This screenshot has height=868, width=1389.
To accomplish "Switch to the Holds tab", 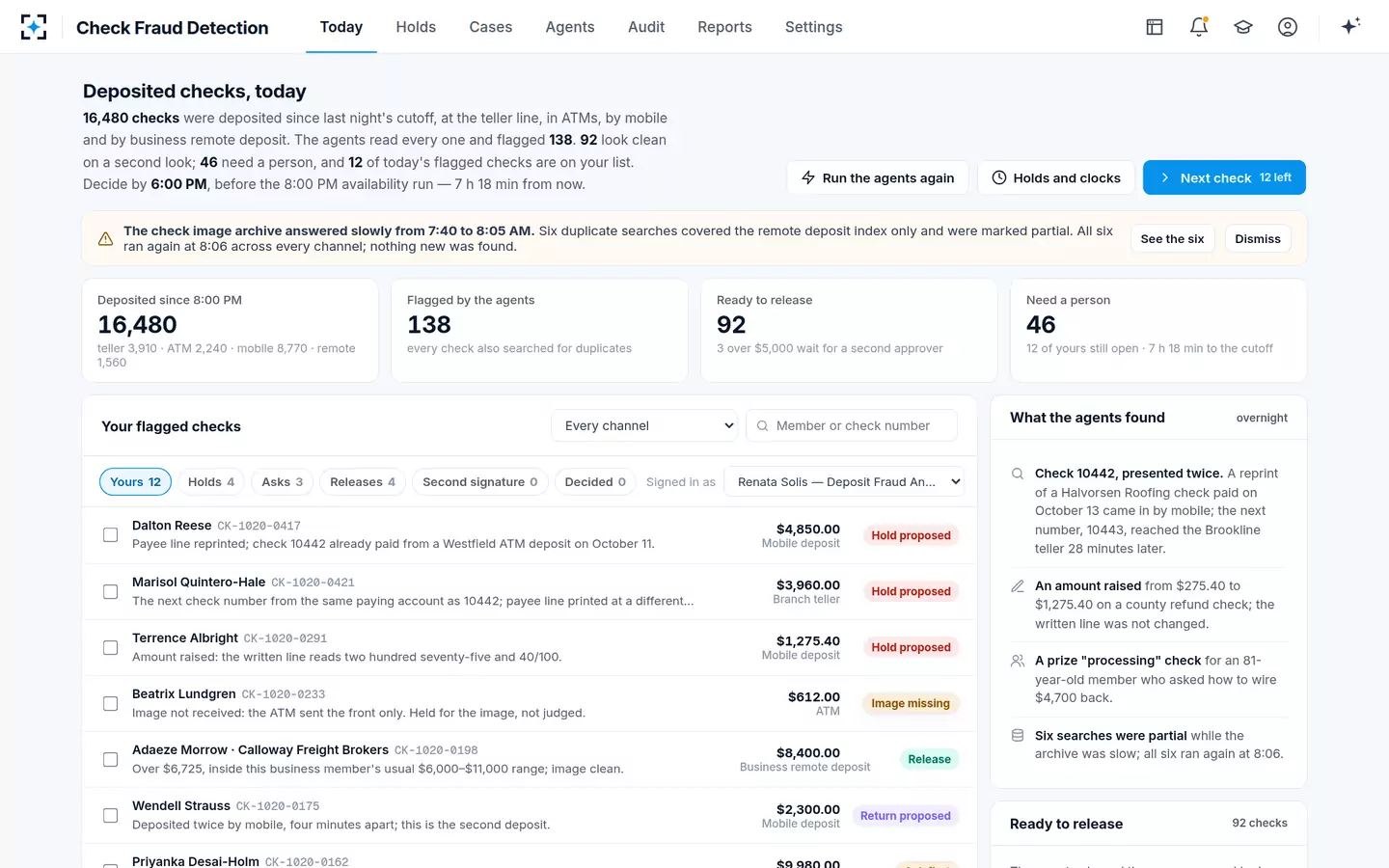I will point(416,27).
